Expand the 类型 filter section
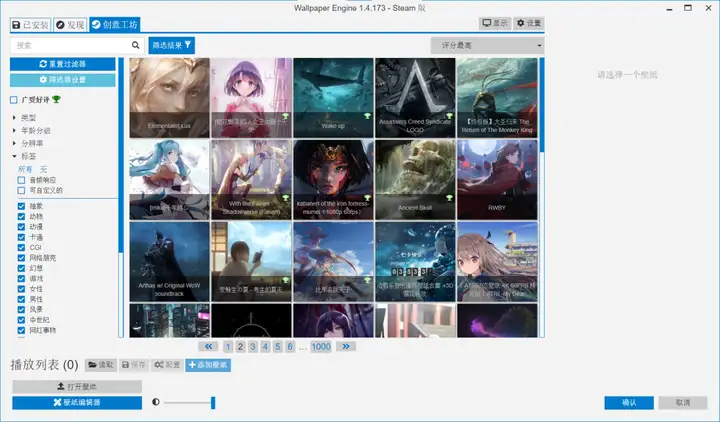The height and width of the screenshot is (422, 720). coord(14,118)
